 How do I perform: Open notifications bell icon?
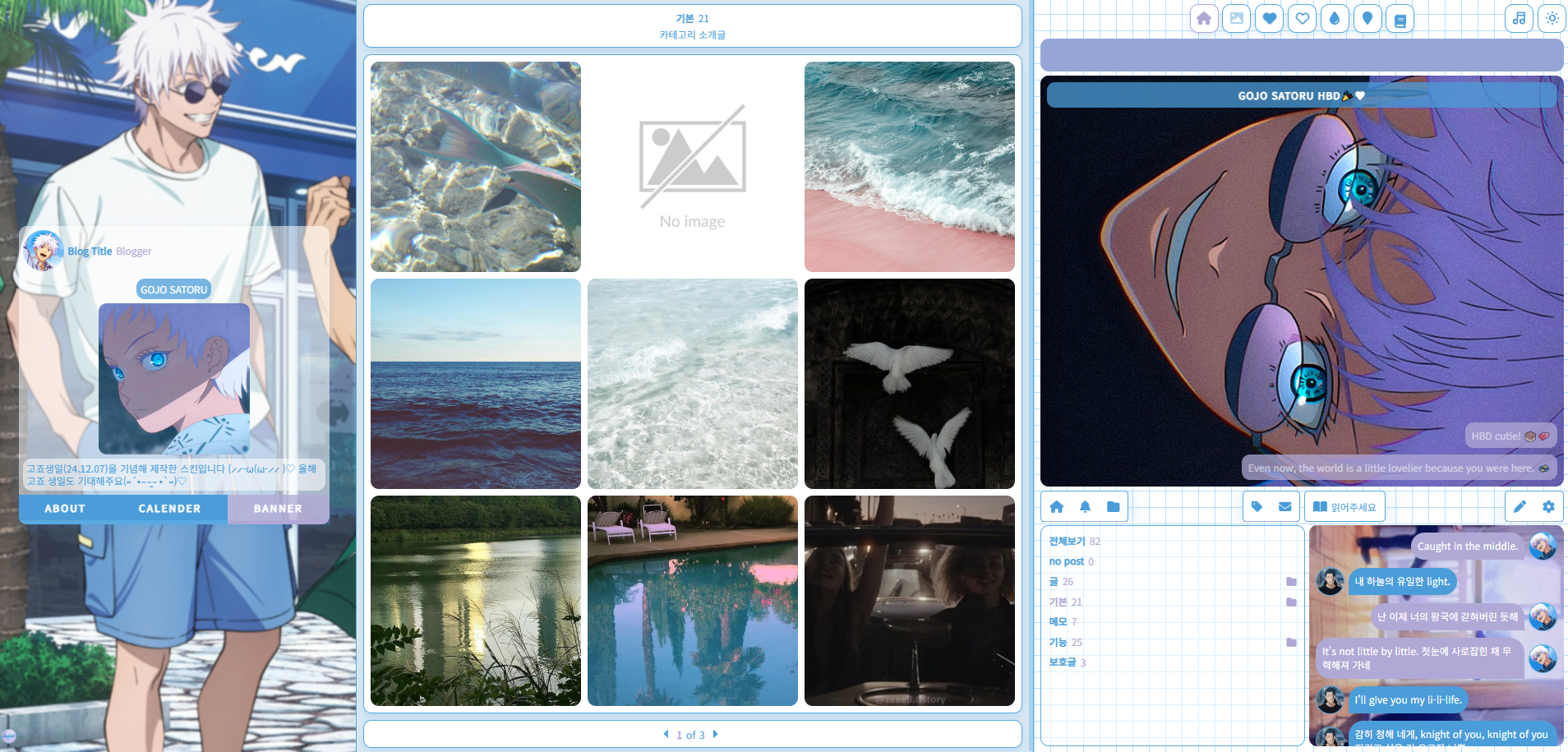1085,507
